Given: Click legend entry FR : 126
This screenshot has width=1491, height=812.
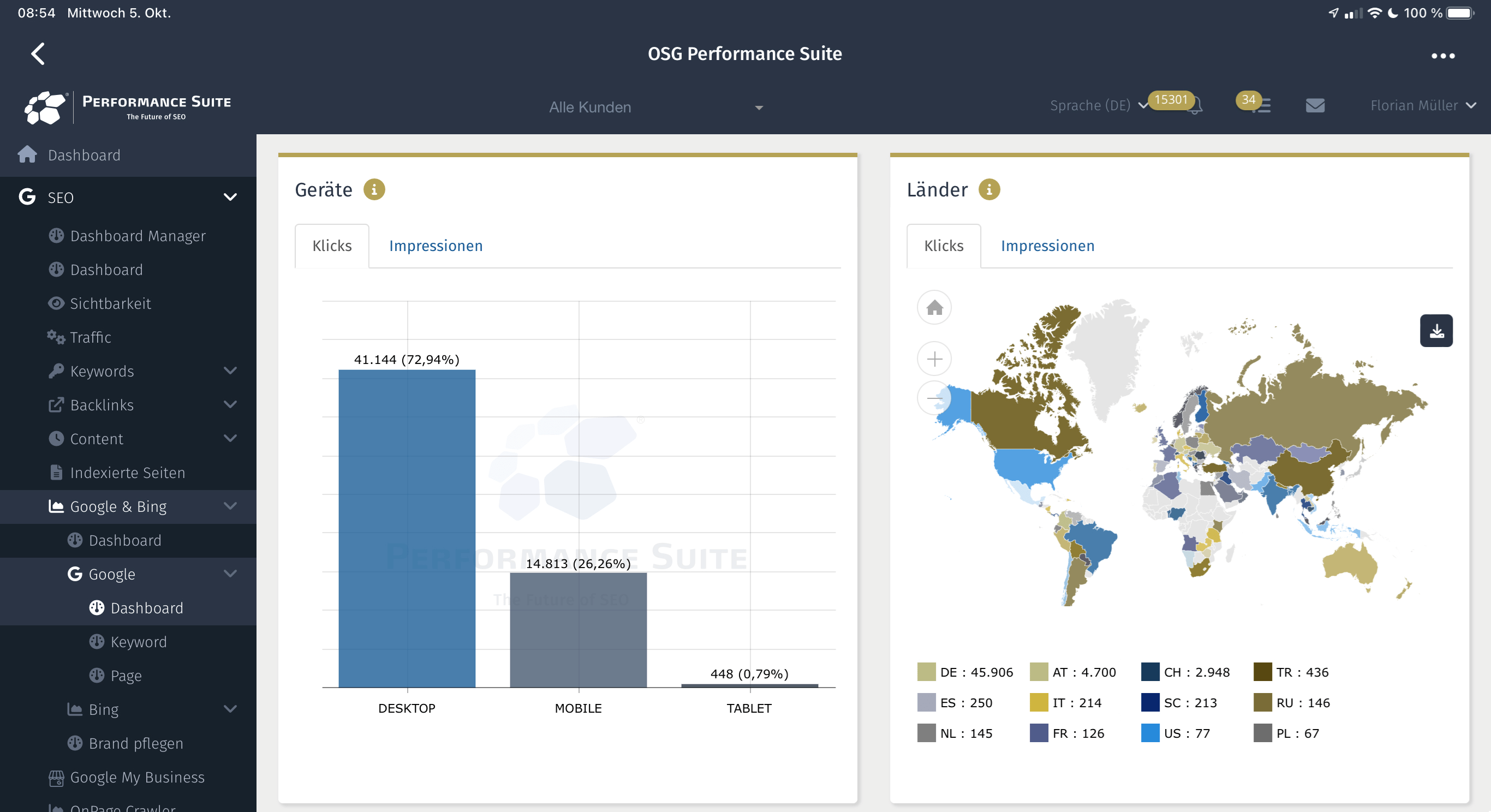Looking at the screenshot, I should [x=1067, y=733].
